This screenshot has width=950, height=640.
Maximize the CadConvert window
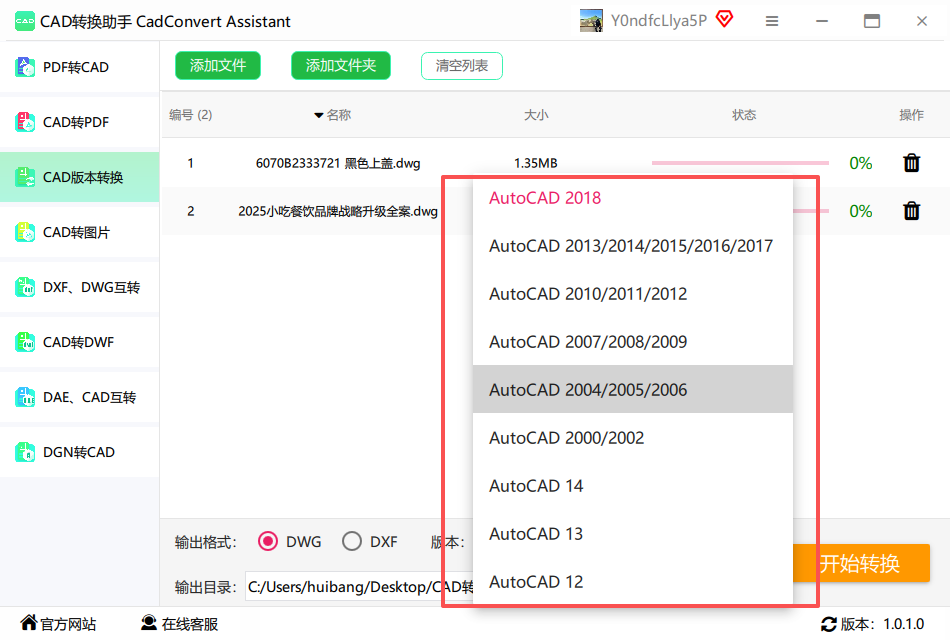pyautogui.click(x=871, y=21)
